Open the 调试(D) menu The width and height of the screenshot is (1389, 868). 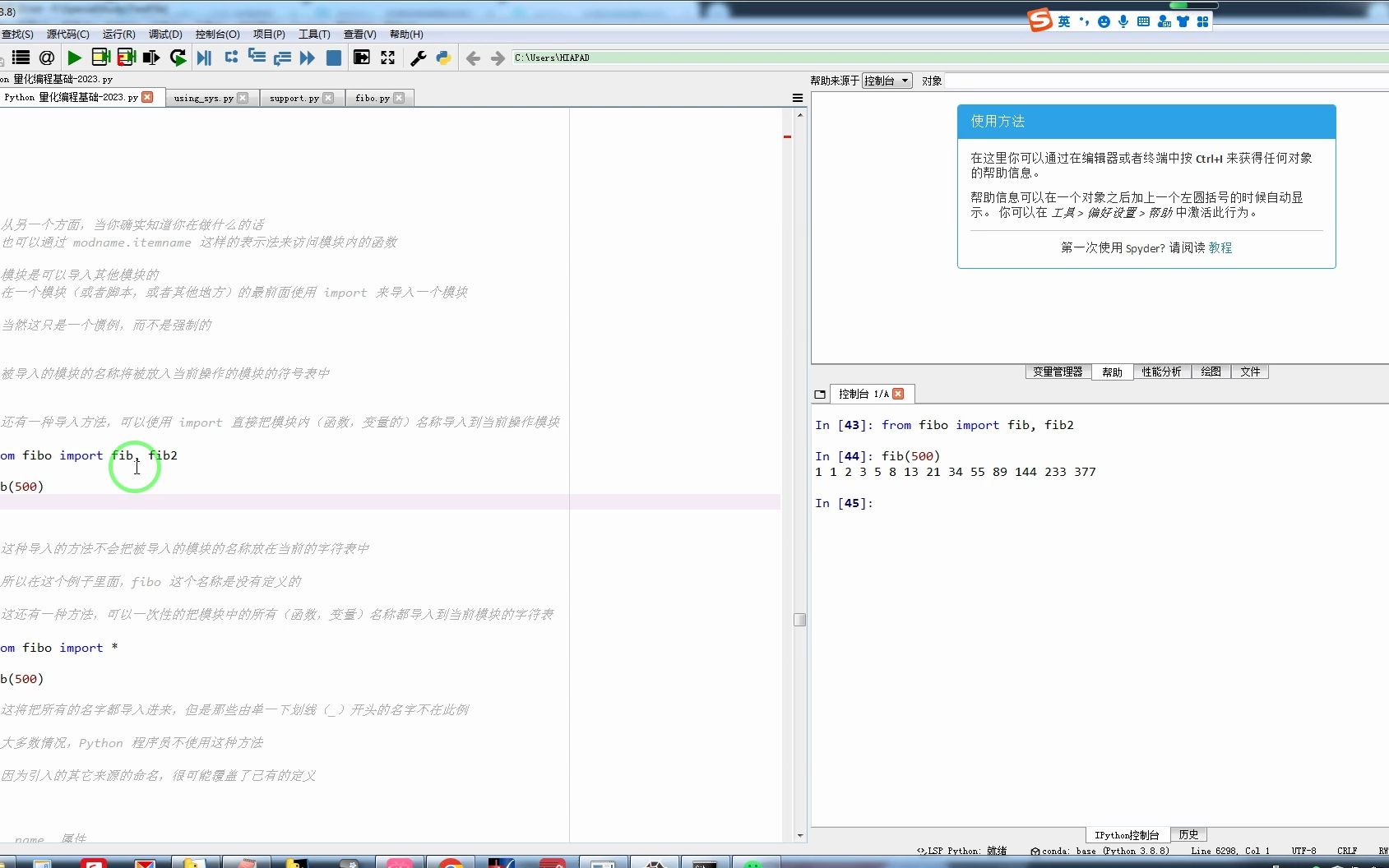tap(165, 35)
